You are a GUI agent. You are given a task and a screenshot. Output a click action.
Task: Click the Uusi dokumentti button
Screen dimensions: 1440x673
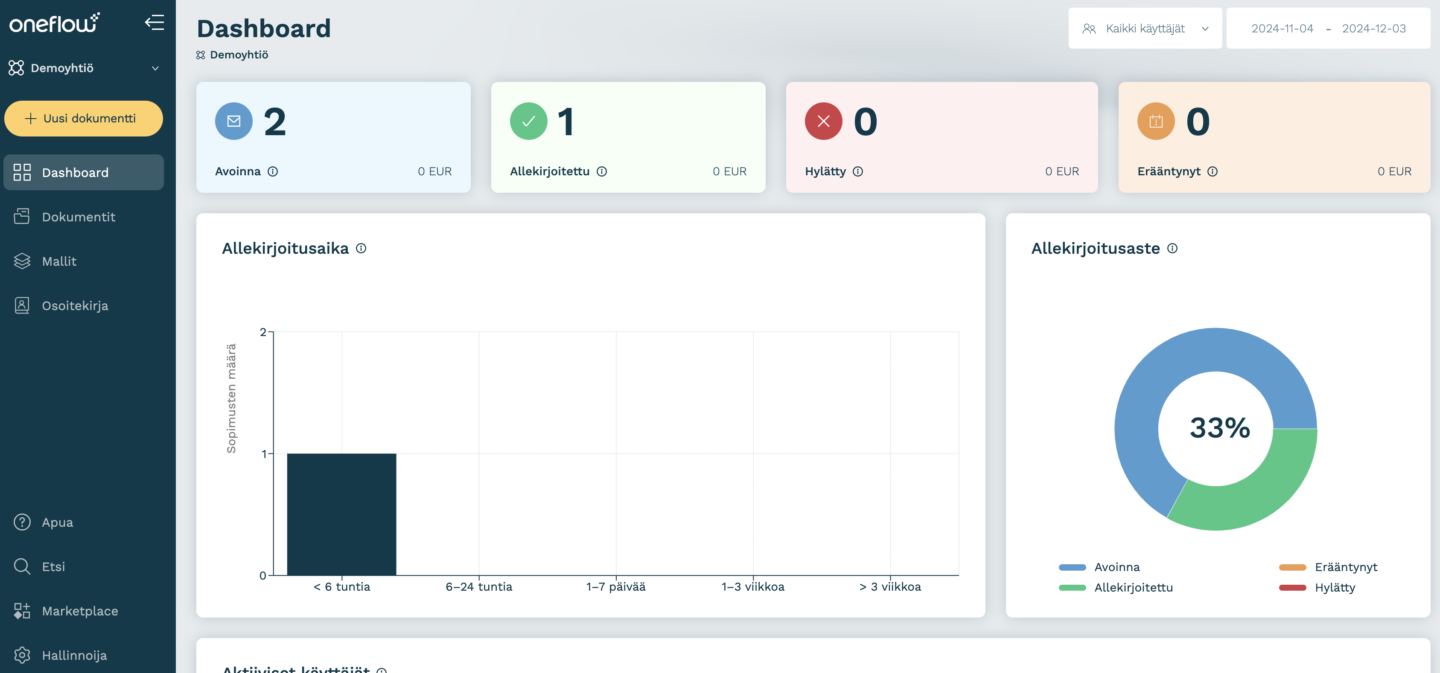tap(84, 118)
